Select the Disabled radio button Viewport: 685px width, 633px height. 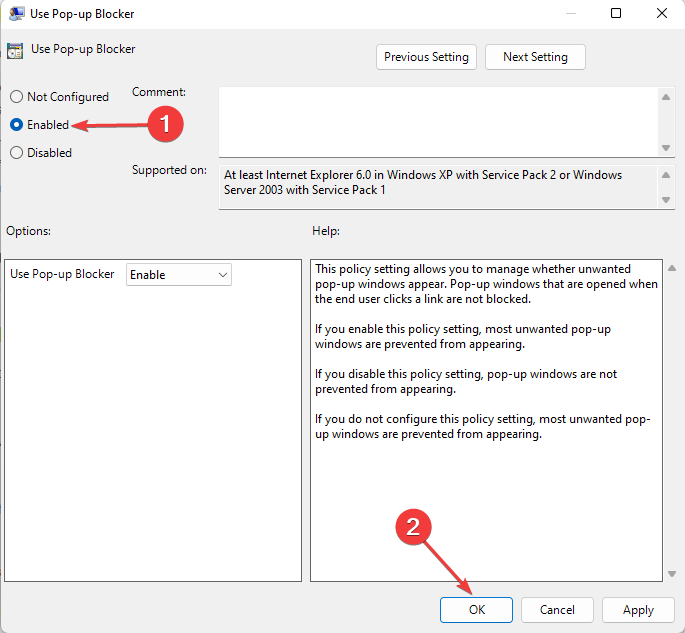(17, 152)
